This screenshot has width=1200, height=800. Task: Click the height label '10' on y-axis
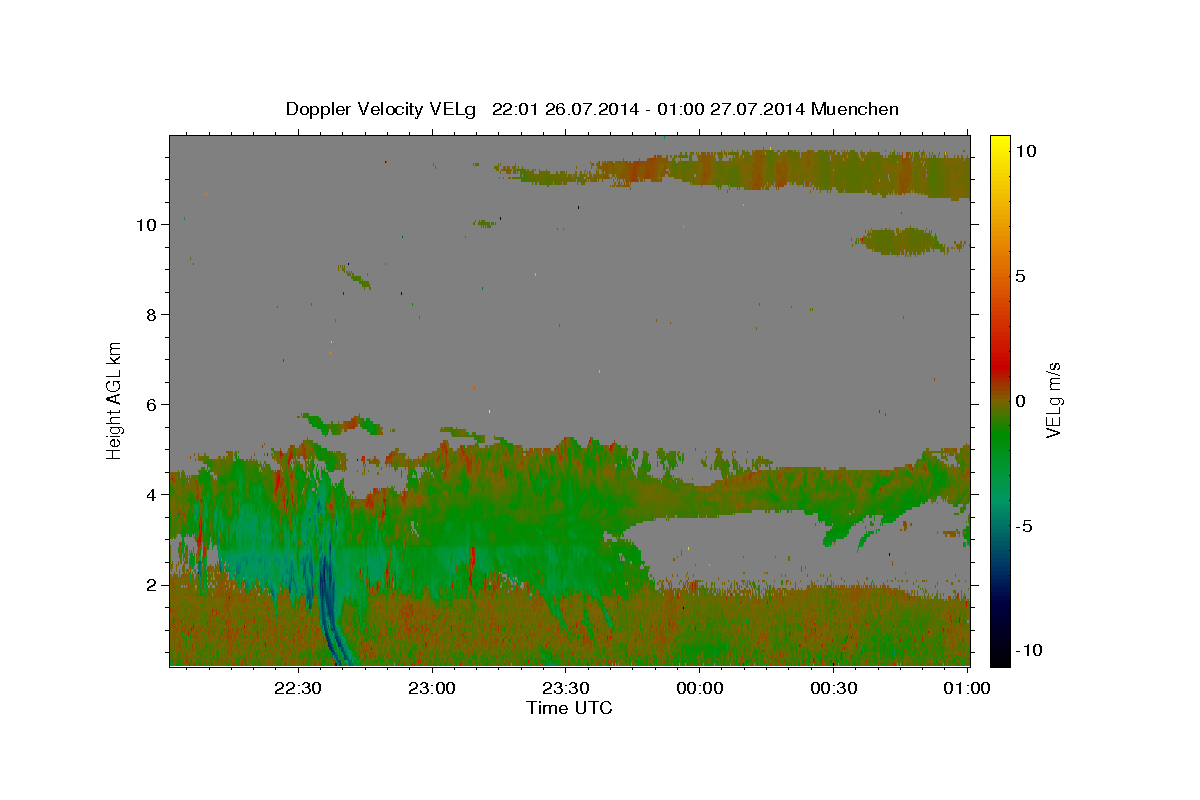(x=147, y=225)
